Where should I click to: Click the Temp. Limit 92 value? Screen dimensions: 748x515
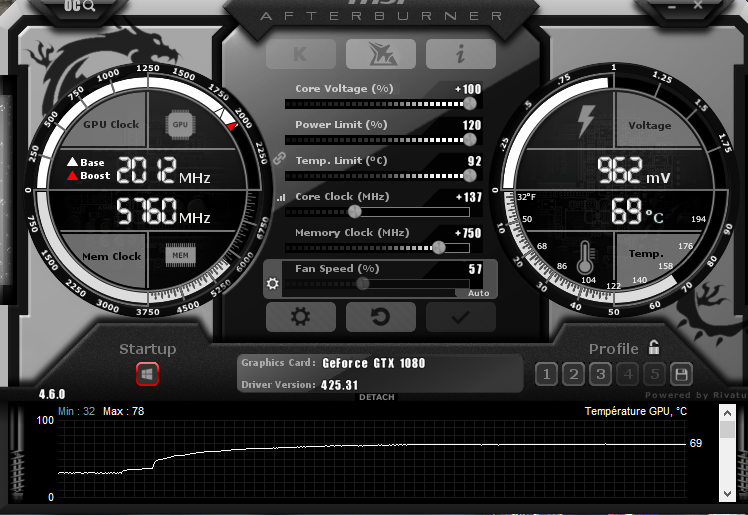pos(475,161)
